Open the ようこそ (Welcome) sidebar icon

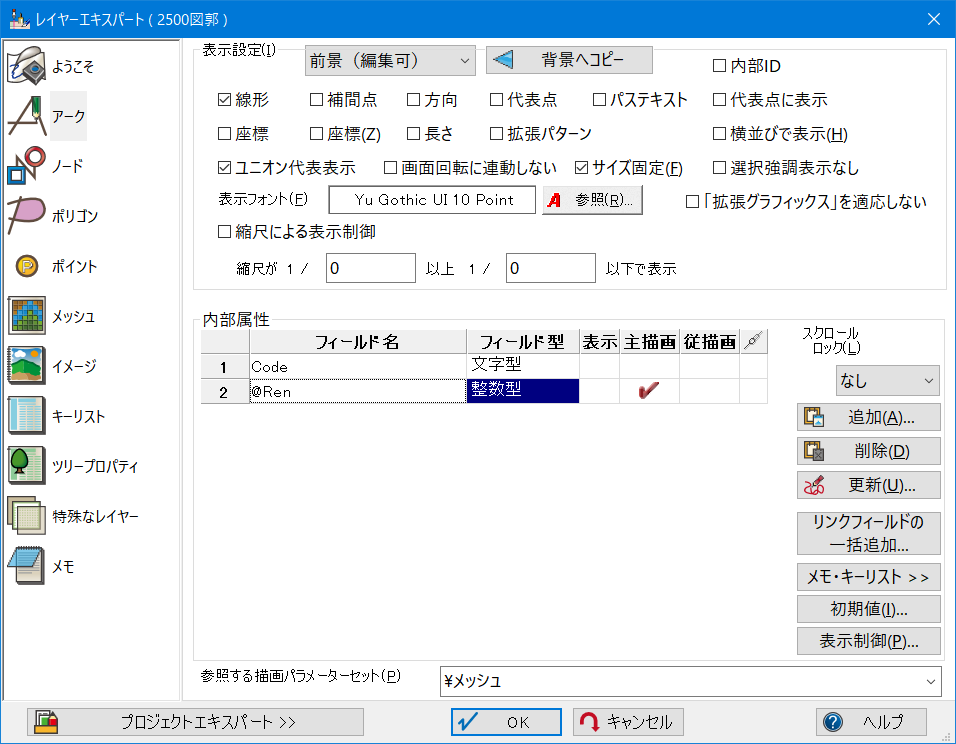pos(26,66)
